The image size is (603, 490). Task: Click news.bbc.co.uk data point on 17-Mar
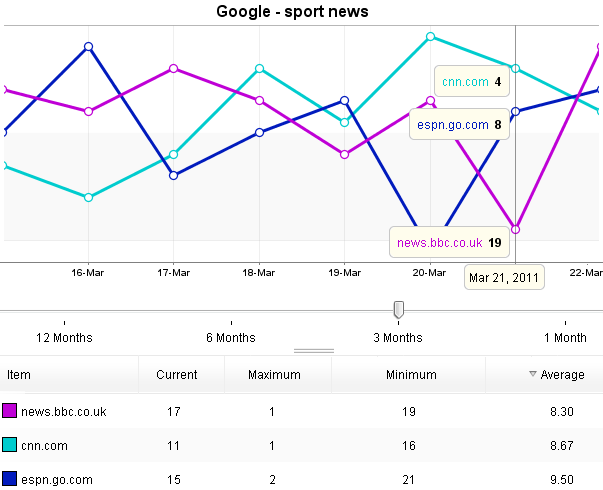[174, 68]
